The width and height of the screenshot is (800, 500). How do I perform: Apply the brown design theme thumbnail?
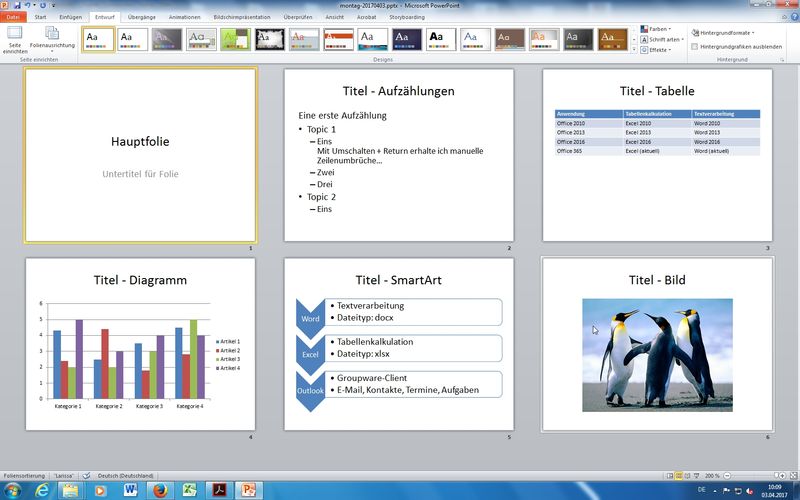[x=510, y=39]
